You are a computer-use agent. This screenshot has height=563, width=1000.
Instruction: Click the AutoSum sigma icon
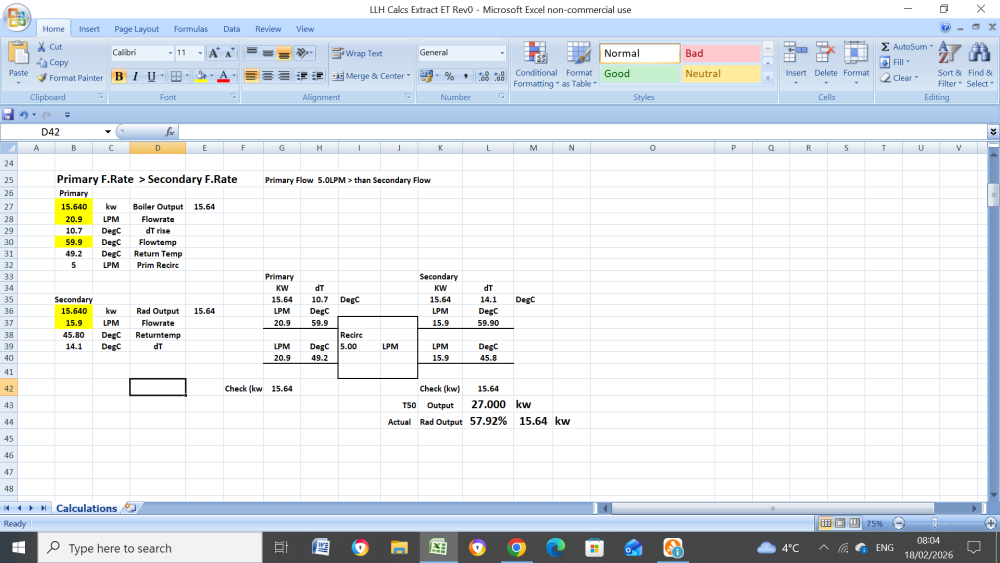pyautogui.click(x=886, y=47)
